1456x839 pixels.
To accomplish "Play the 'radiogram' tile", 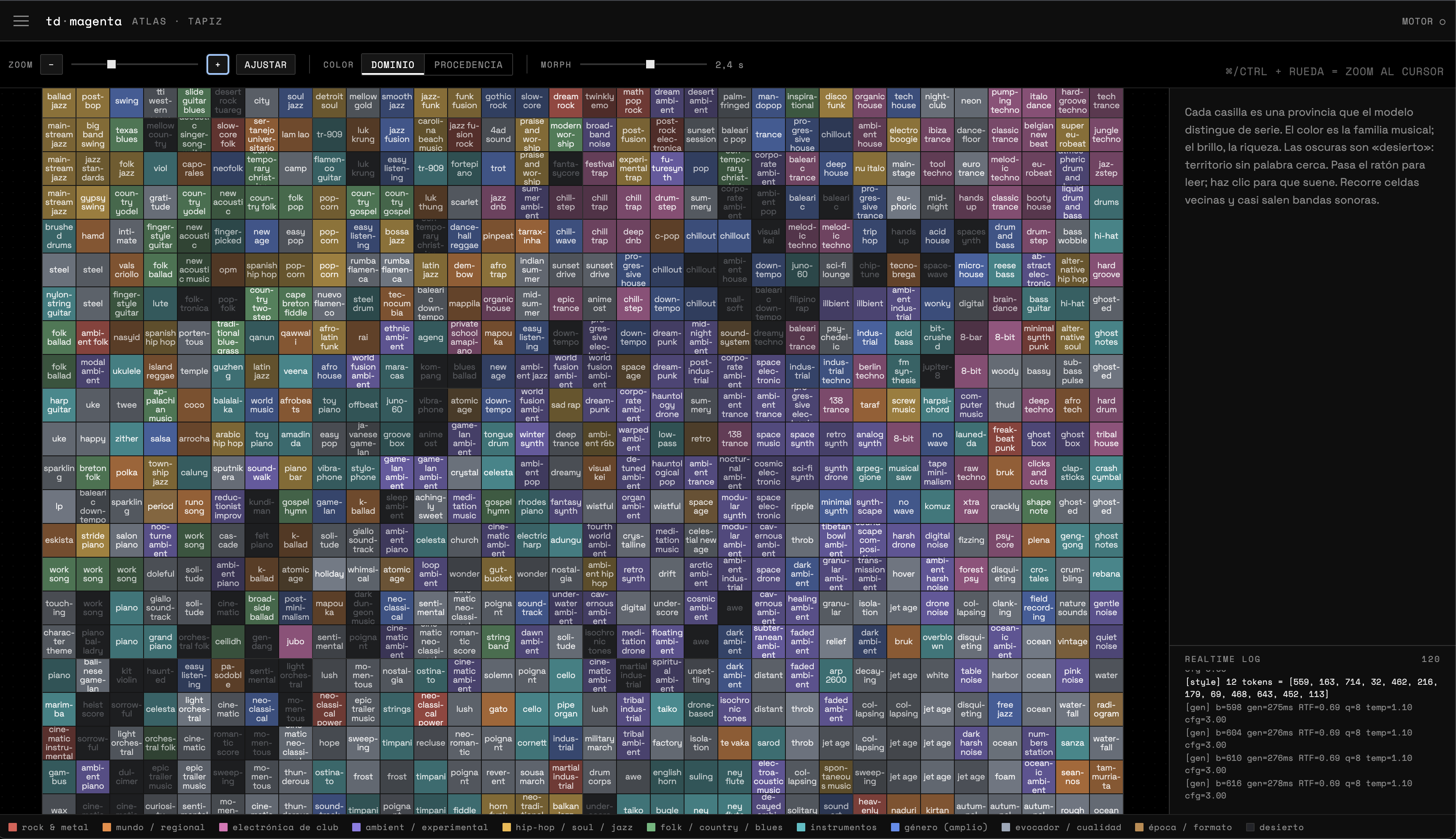I will (x=1106, y=709).
